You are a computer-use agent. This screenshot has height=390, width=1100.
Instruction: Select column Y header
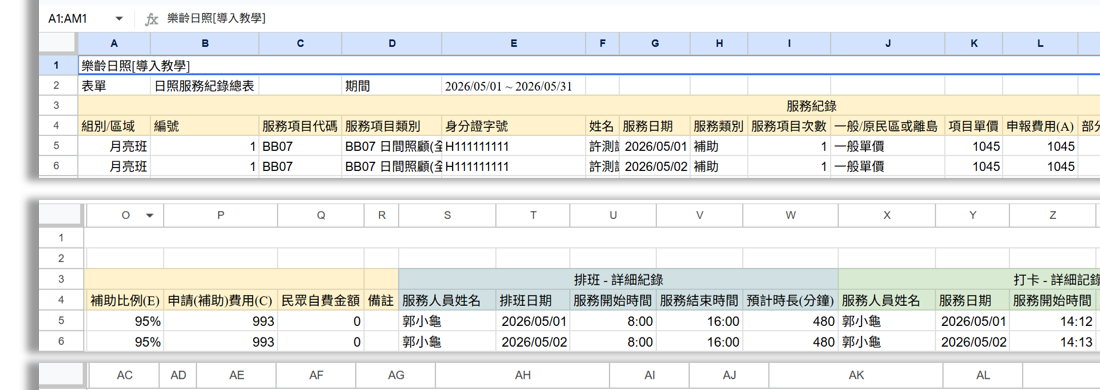972,215
